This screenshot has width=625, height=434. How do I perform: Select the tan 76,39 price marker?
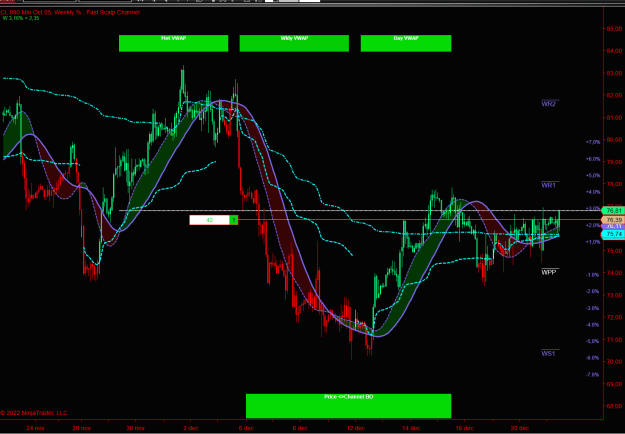tap(613, 220)
